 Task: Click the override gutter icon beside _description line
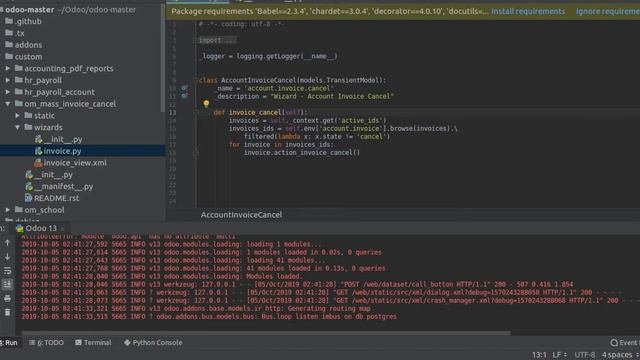tap(184, 96)
